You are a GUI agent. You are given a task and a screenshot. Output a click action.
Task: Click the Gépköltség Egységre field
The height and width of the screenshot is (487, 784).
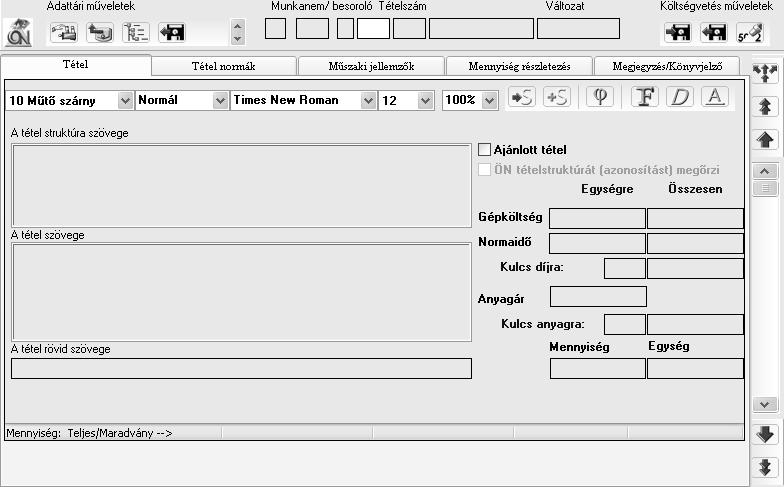tap(598, 218)
